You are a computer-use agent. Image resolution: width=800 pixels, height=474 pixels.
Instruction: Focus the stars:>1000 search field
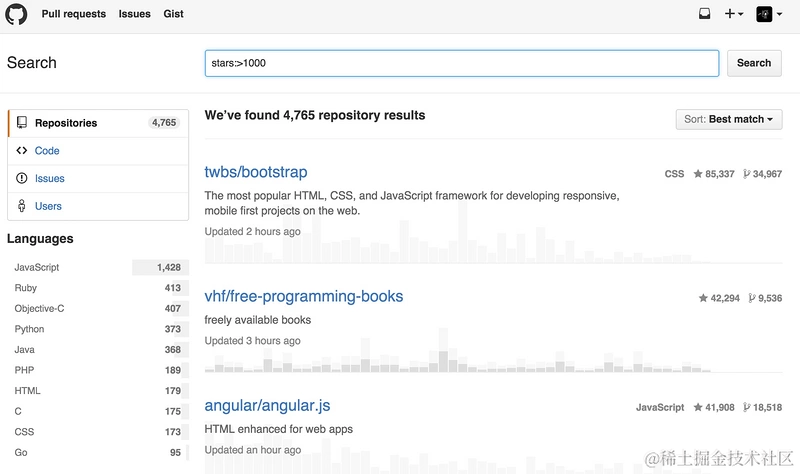pyautogui.click(x=462, y=63)
